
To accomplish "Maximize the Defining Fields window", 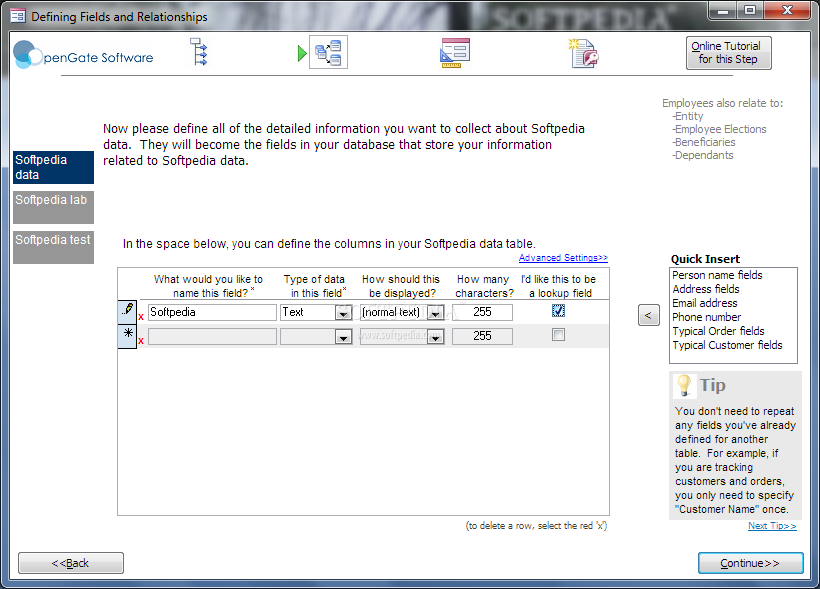I will (x=749, y=10).
